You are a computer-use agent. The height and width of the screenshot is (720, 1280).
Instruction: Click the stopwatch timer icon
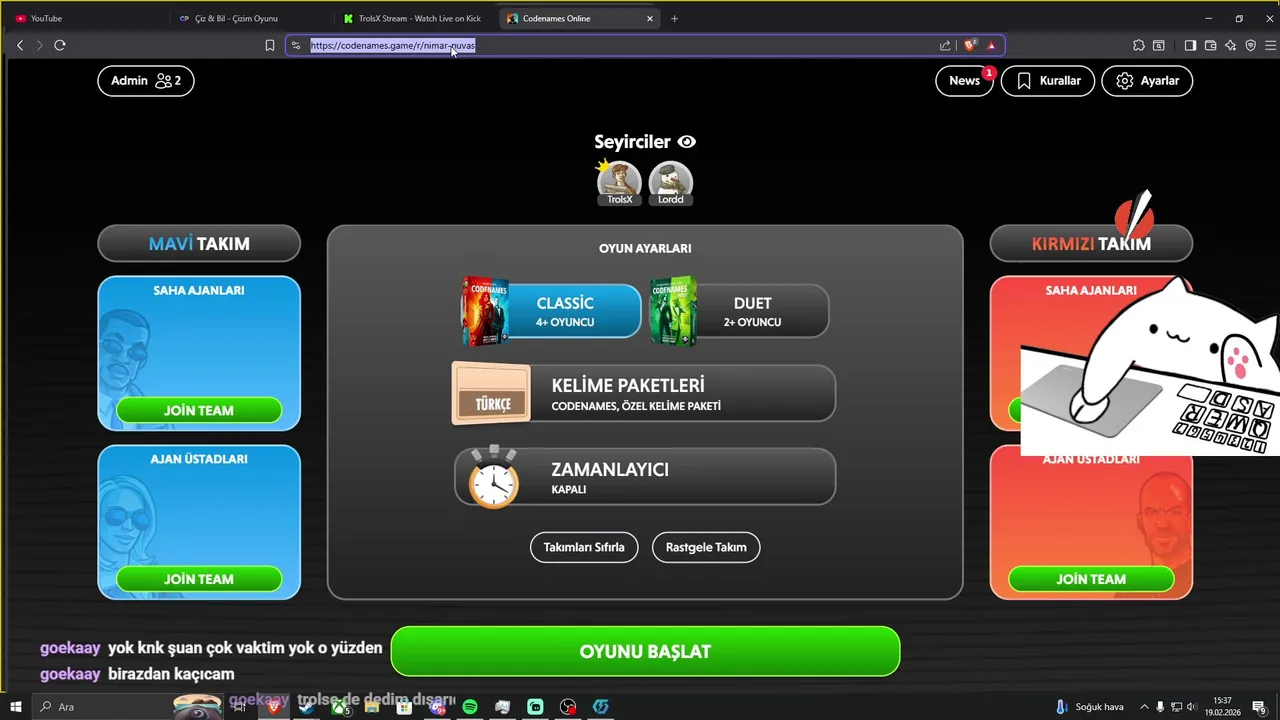(x=493, y=477)
